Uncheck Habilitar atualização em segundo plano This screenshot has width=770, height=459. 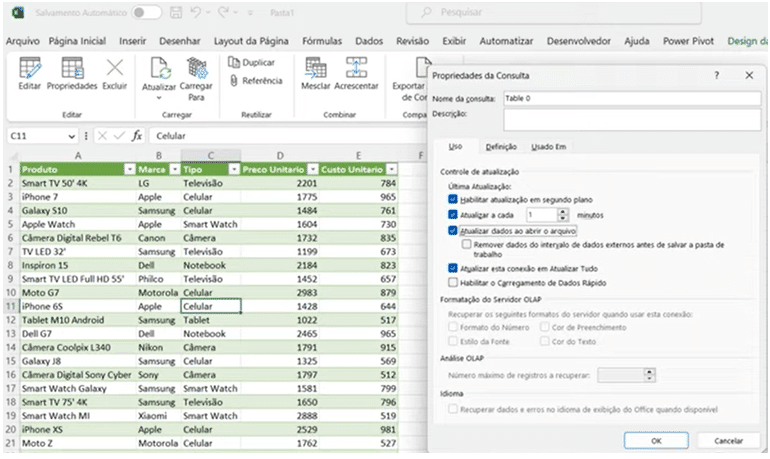click(x=453, y=199)
